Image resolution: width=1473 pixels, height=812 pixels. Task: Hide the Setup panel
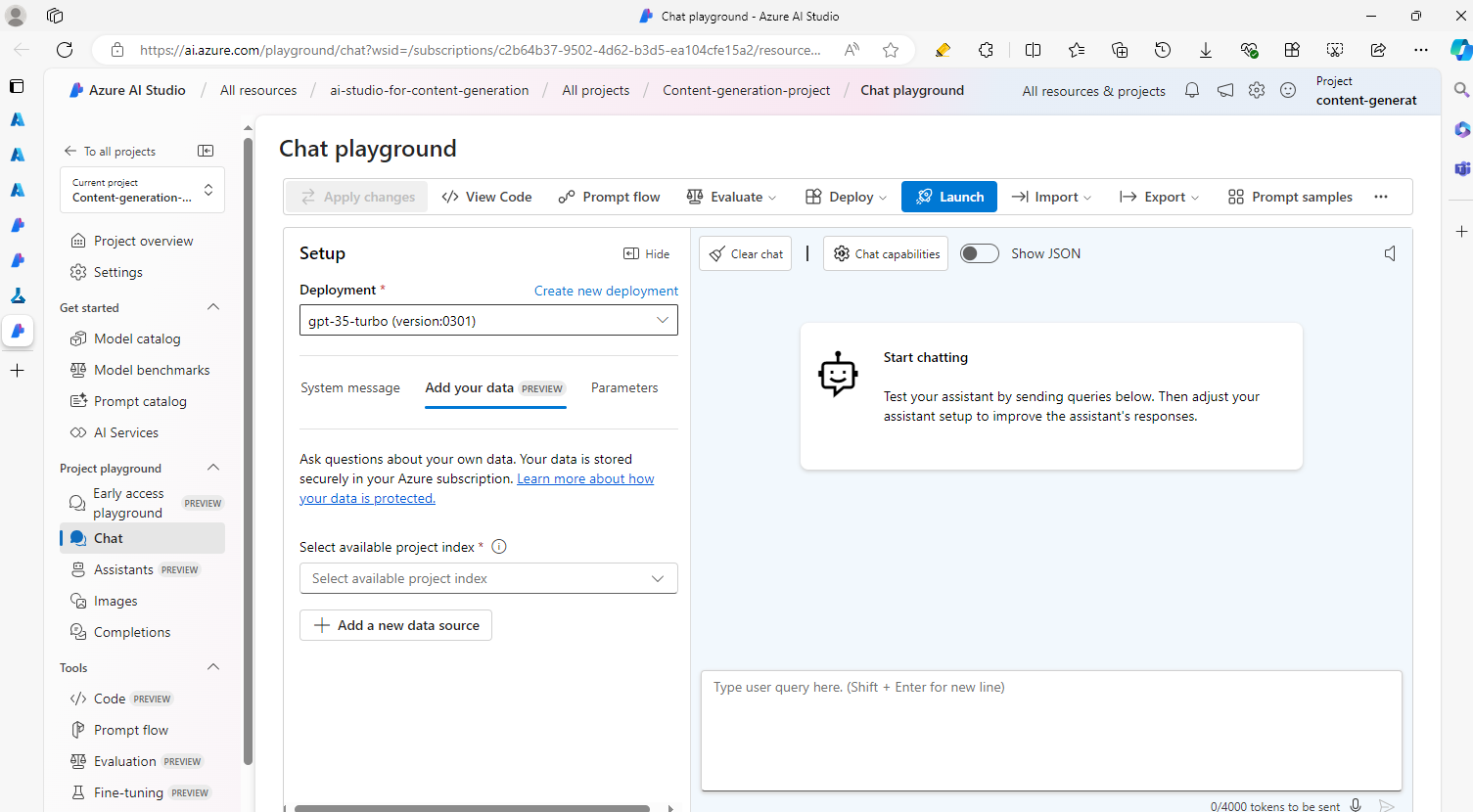(x=647, y=253)
